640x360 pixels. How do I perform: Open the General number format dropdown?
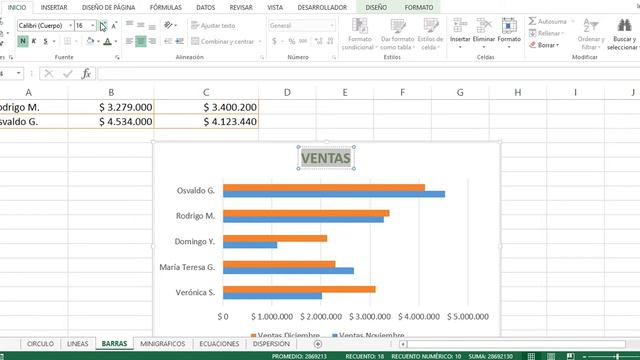[x=302, y=25]
